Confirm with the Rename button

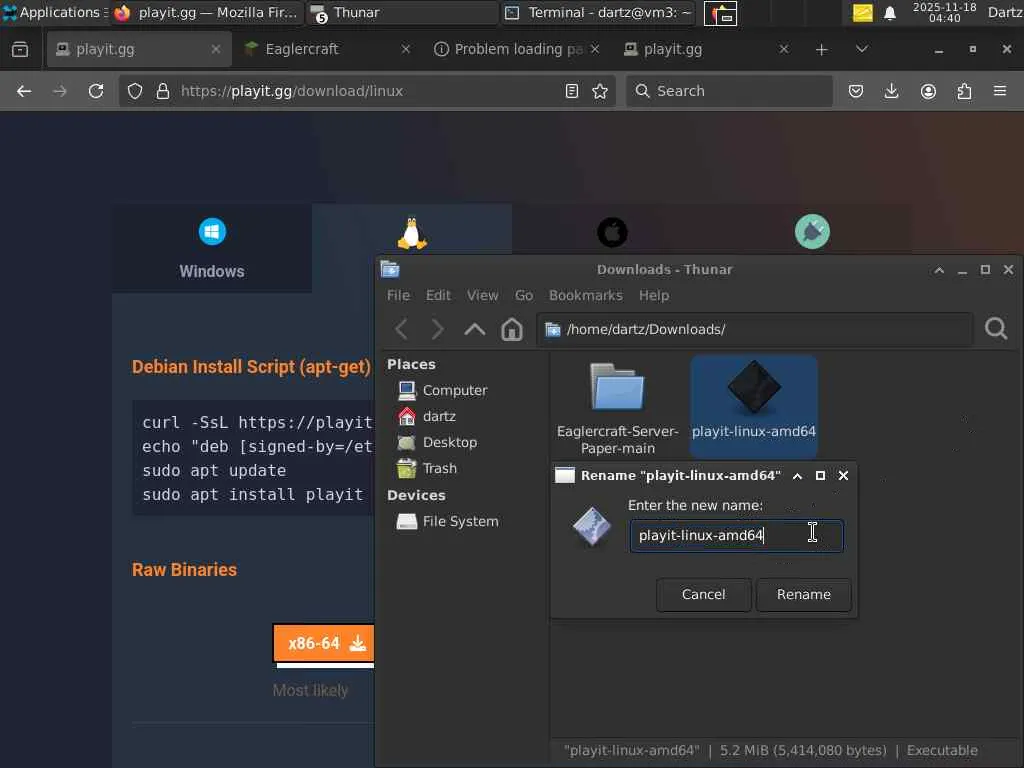803,594
